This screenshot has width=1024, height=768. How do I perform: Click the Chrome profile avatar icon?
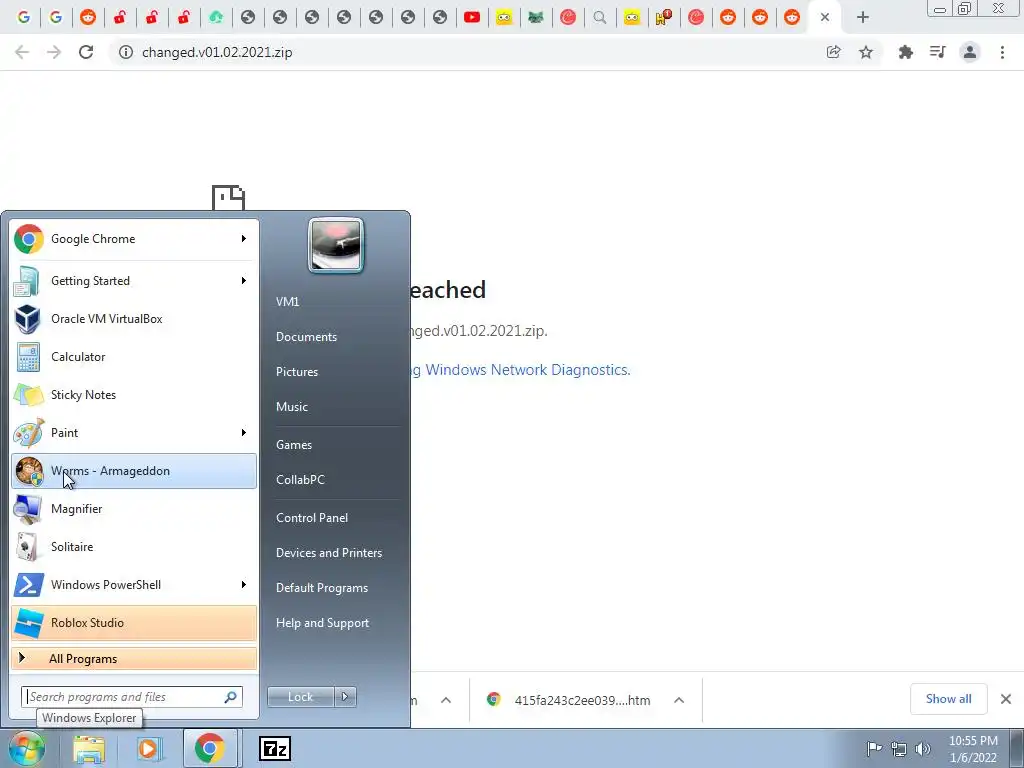[x=970, y=52]
